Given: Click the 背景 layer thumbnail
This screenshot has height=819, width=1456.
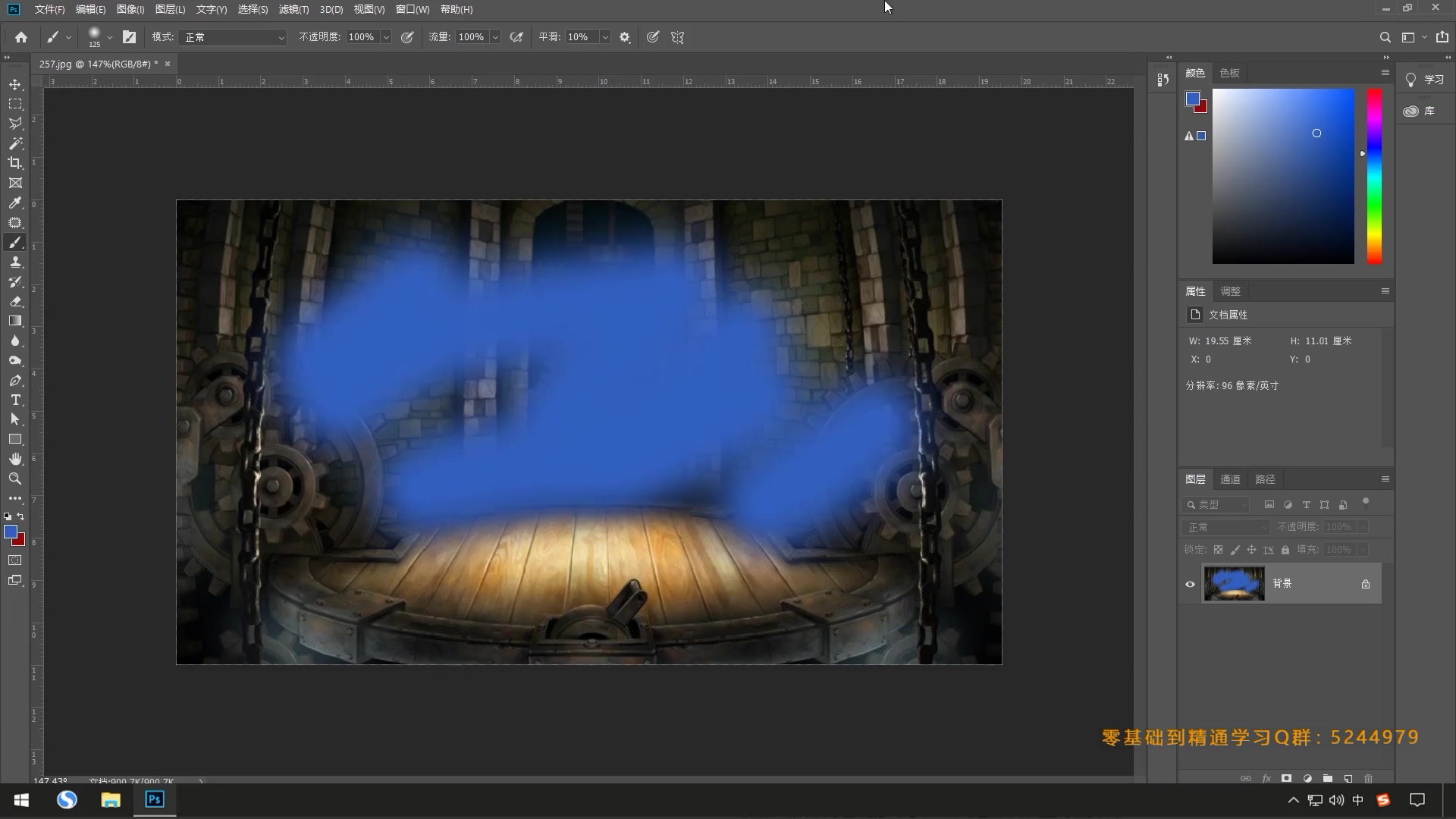Looking at the screenshot, I should 1234,584.
